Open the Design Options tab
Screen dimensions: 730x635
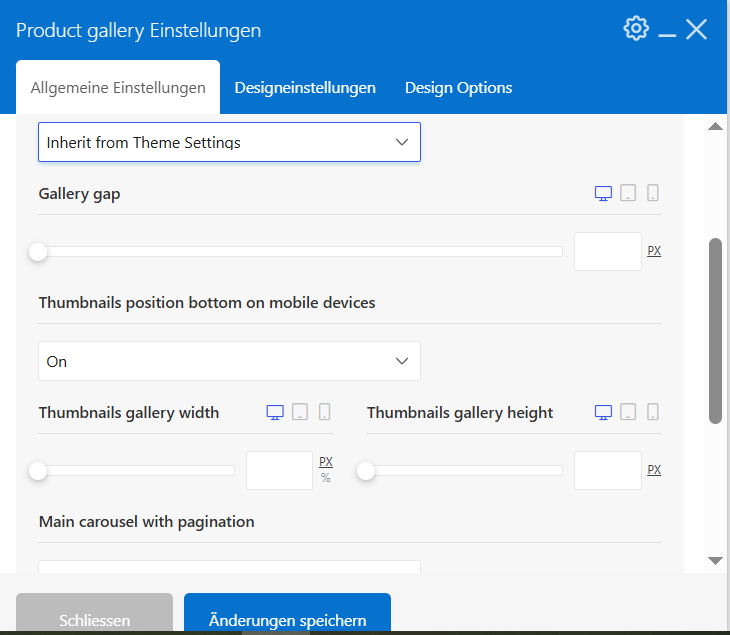[x=459, y=88]
